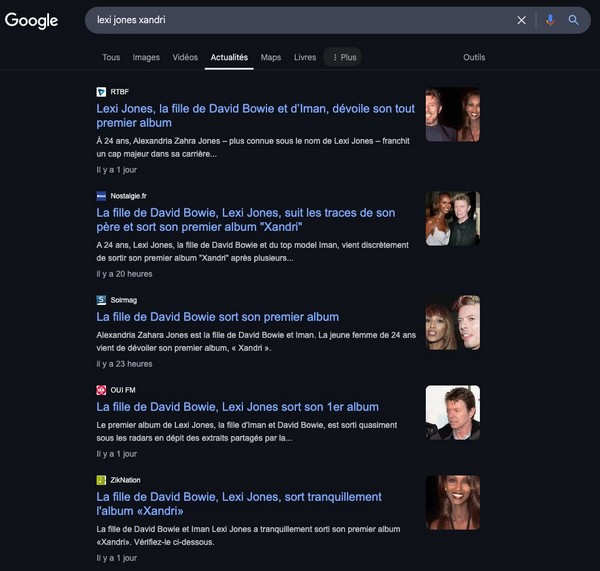Open the Soirmag headline link

point(218,317)
